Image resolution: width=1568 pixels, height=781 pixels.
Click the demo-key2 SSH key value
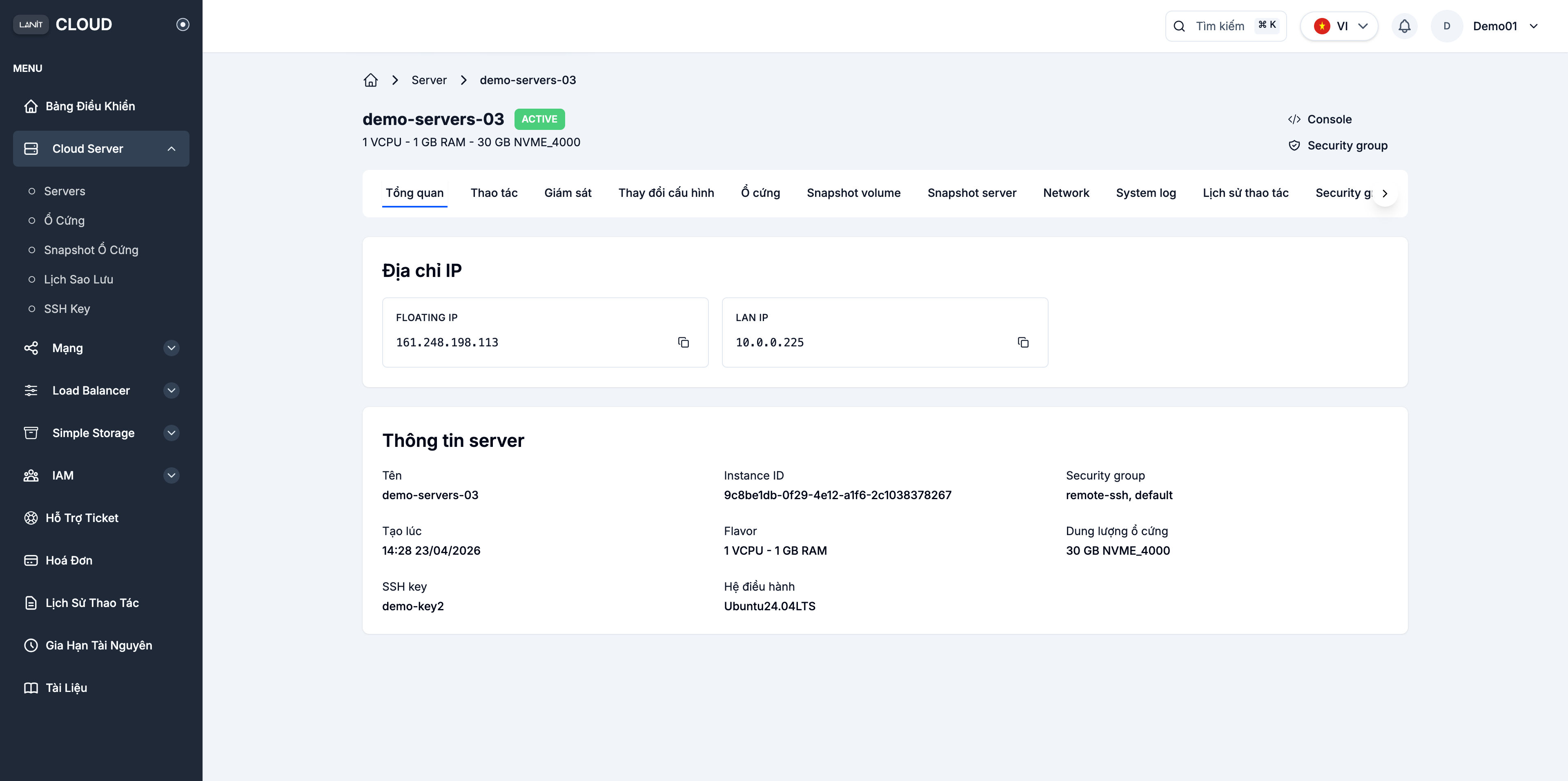tap(413, 606)
